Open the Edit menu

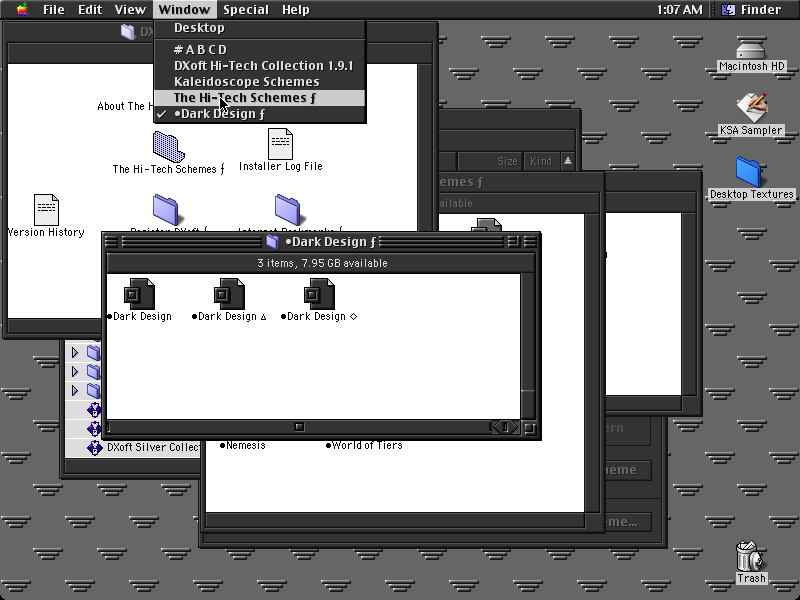point(90,9)
